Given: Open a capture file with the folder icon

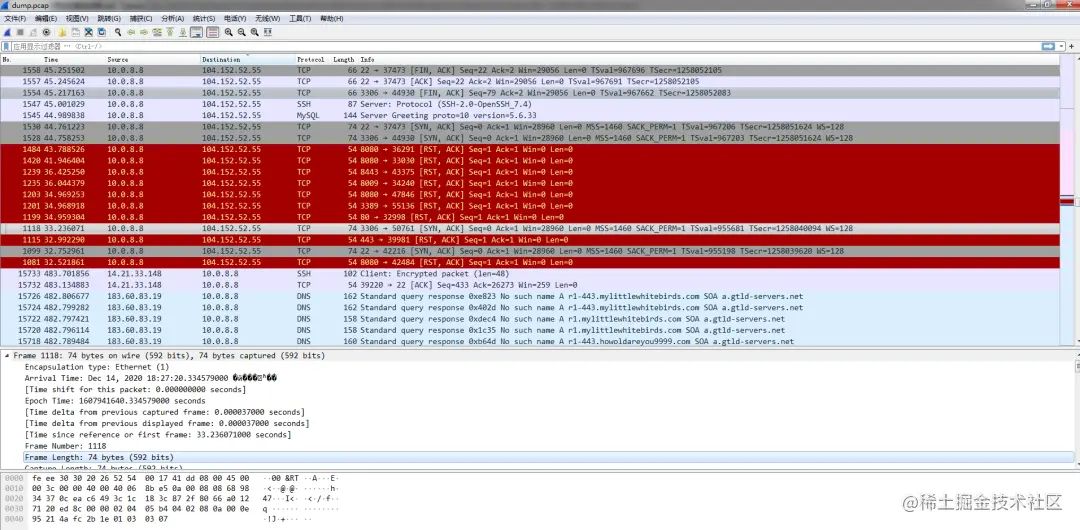Looking at the screenshot, I should pos(62,32).
